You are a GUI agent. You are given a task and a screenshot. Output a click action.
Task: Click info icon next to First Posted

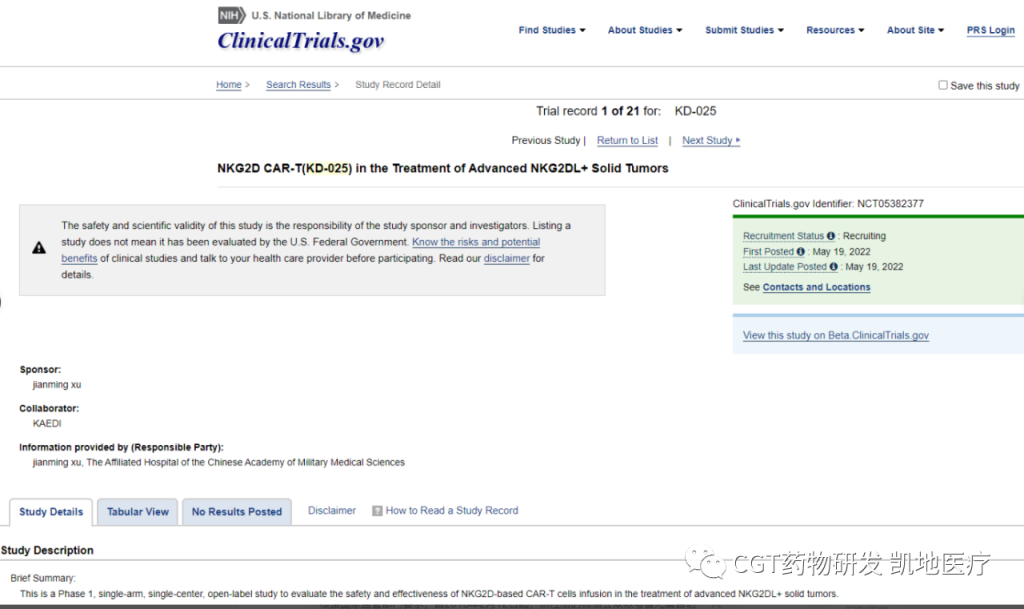[x=801, y=251]
